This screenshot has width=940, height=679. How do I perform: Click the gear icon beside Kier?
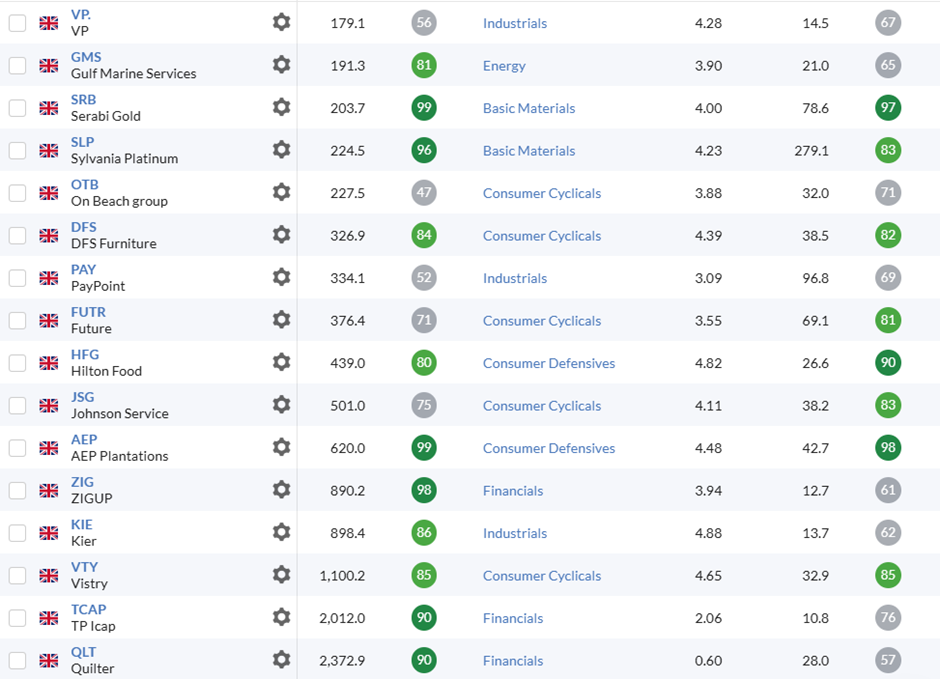point(281,533)
